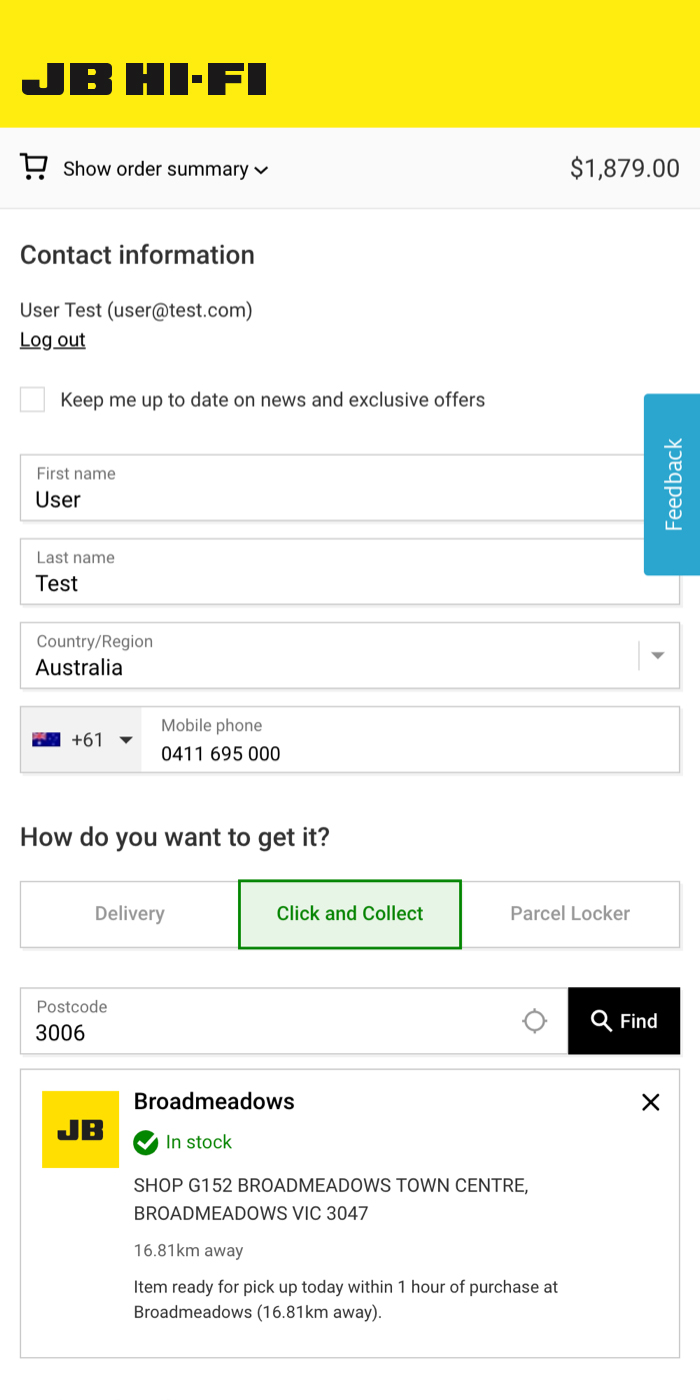The width and height of the screenshot is (700, 1400).
Task: Click the Australian flag icon
Action: [x=46, y=740]
